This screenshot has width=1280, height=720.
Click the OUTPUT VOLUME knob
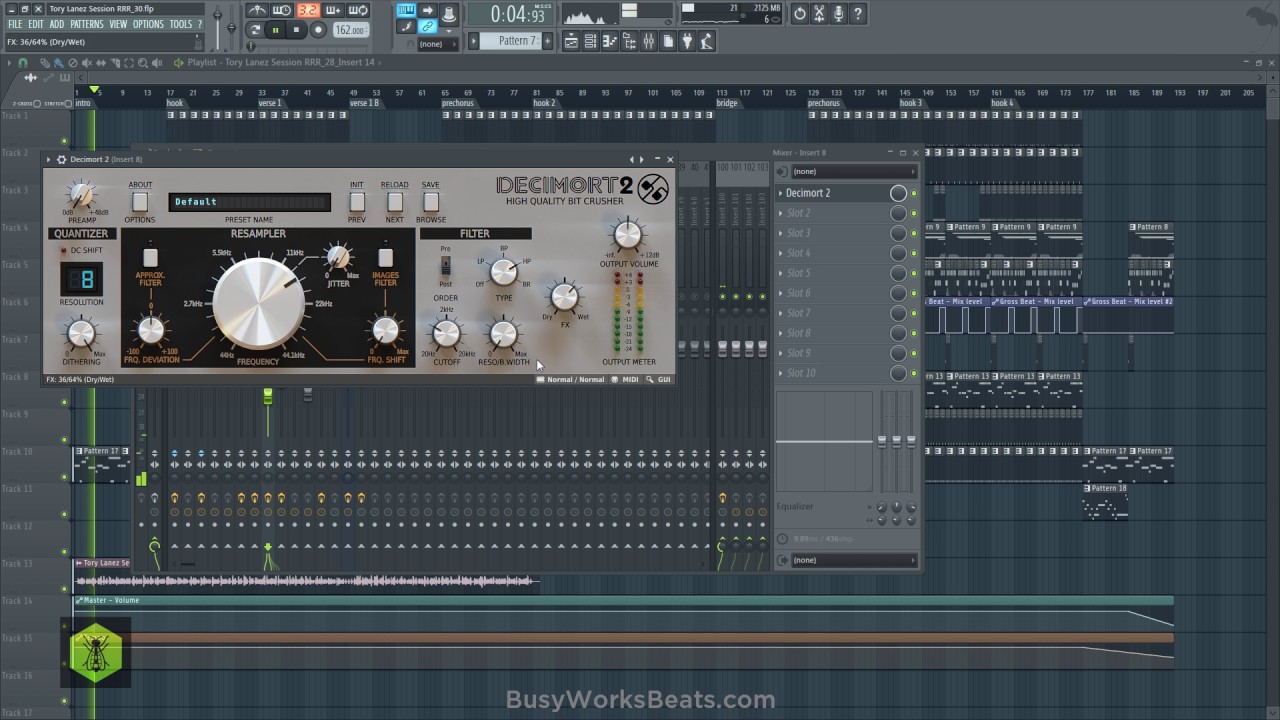tap(628, 235)
